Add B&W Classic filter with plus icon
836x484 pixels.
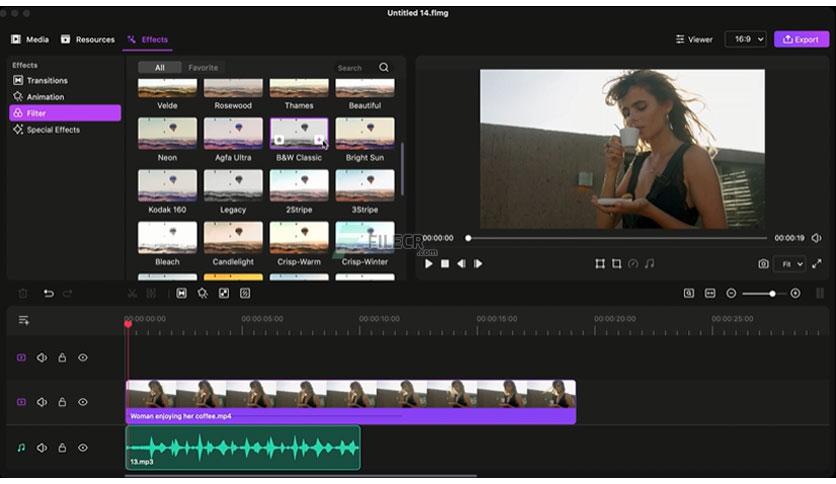coord(319,140)
